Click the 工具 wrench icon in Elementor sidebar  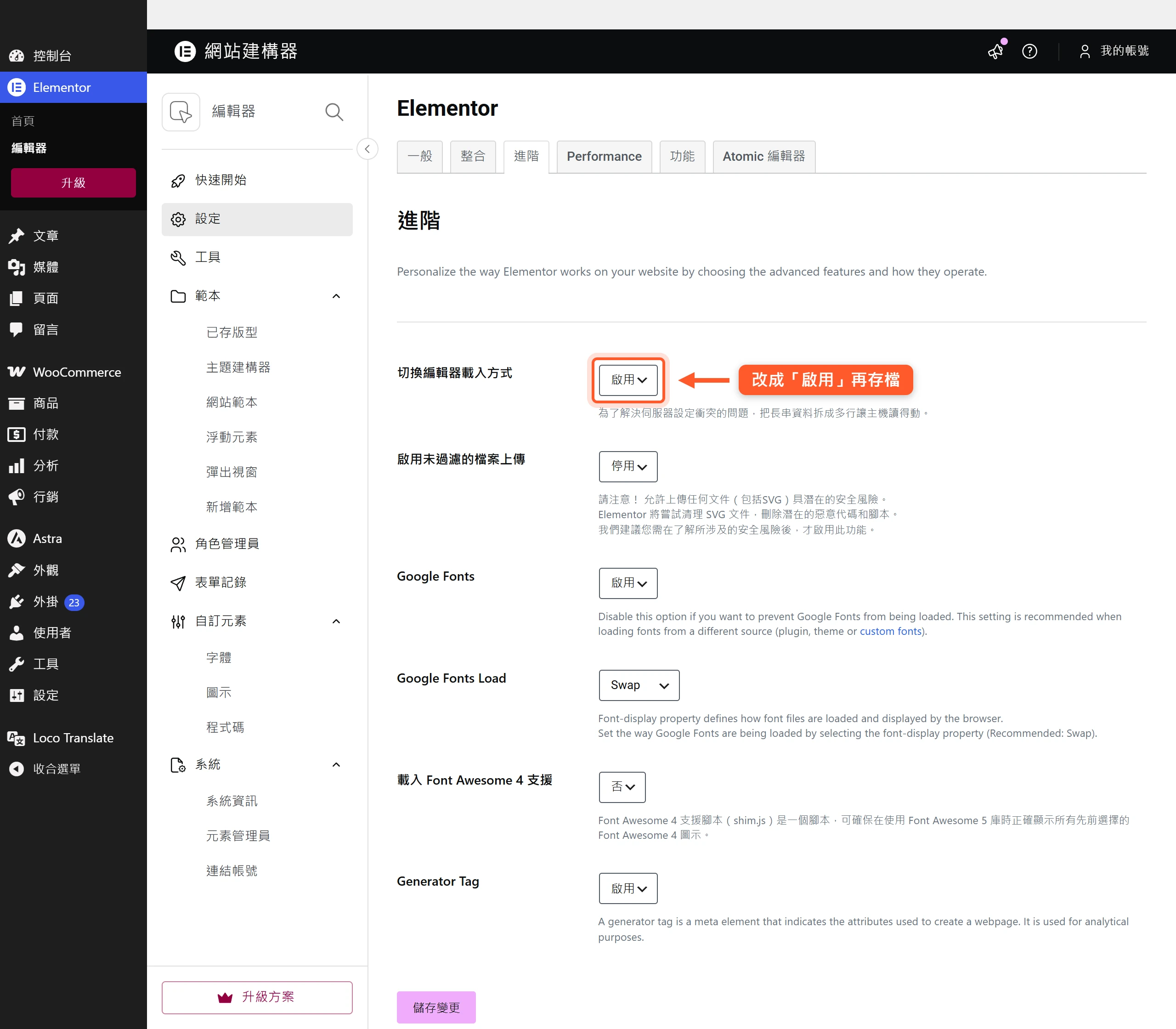178,258
